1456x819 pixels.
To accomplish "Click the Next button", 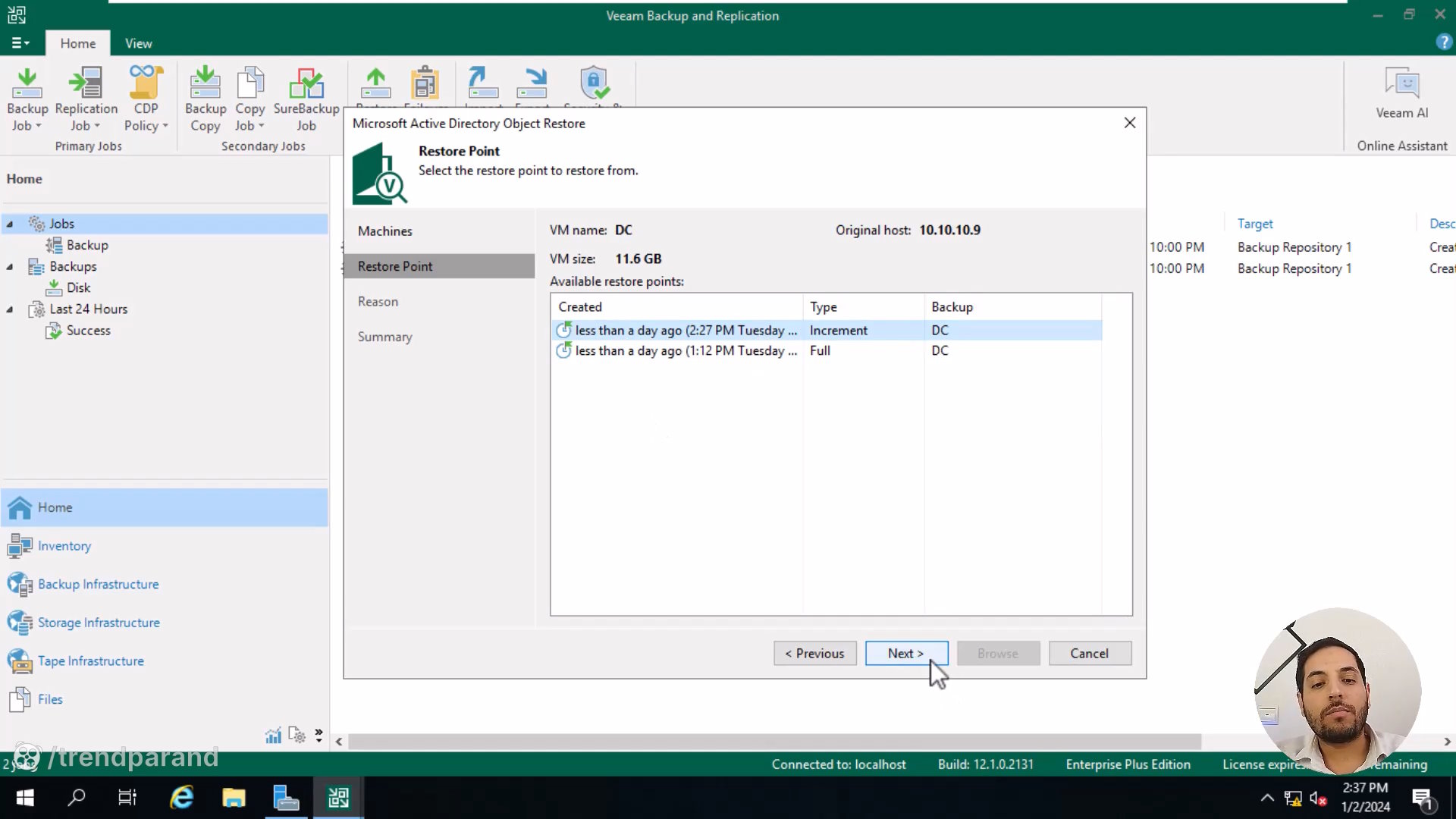I will click(x=906, y=654).
